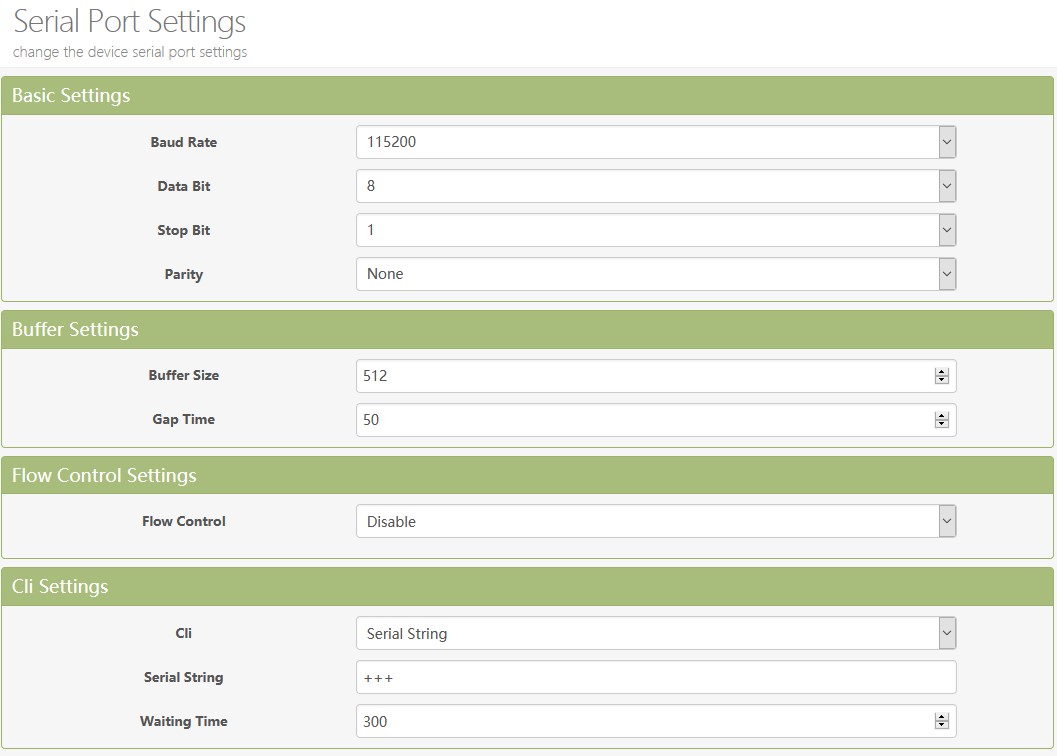This screenshot has height=756, width=1057.
Task: Click the Serial String text field
Action: tap(655, 677)
